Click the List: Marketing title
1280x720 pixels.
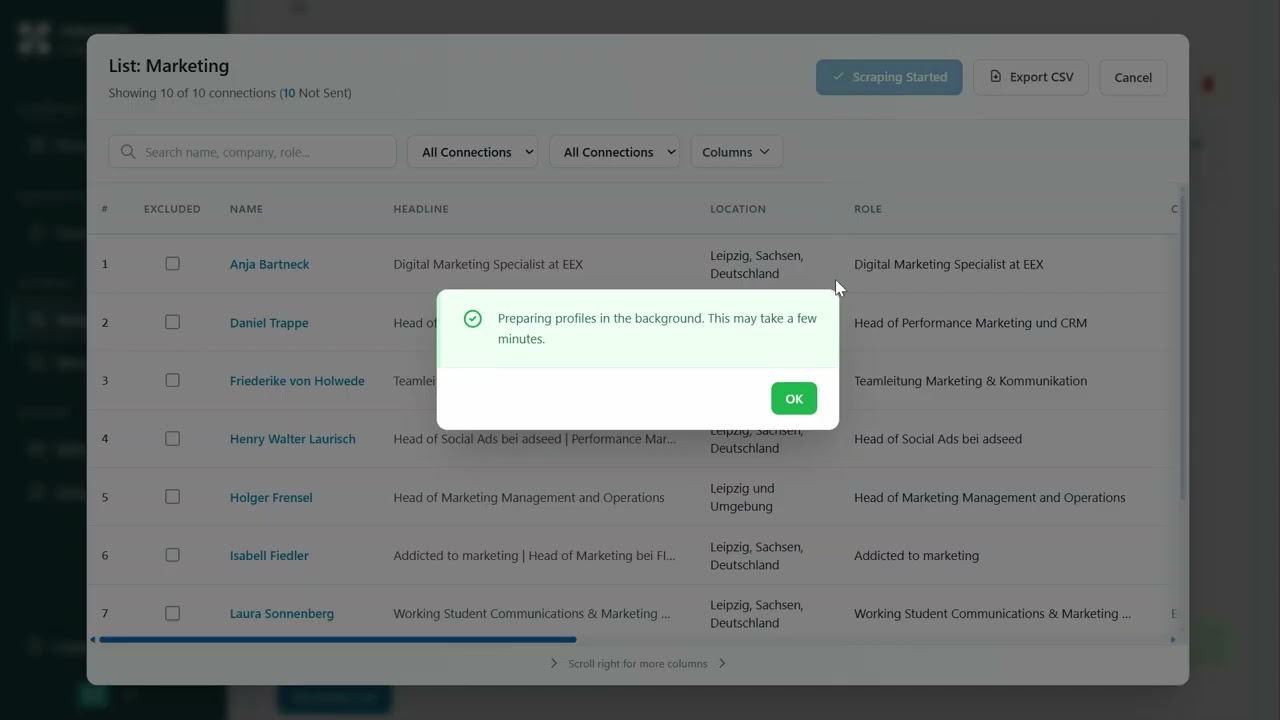coord(169,66)
